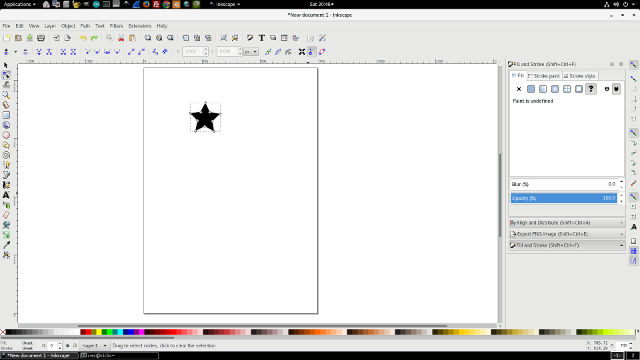Click the Y coordinate input field

[229, 52]
